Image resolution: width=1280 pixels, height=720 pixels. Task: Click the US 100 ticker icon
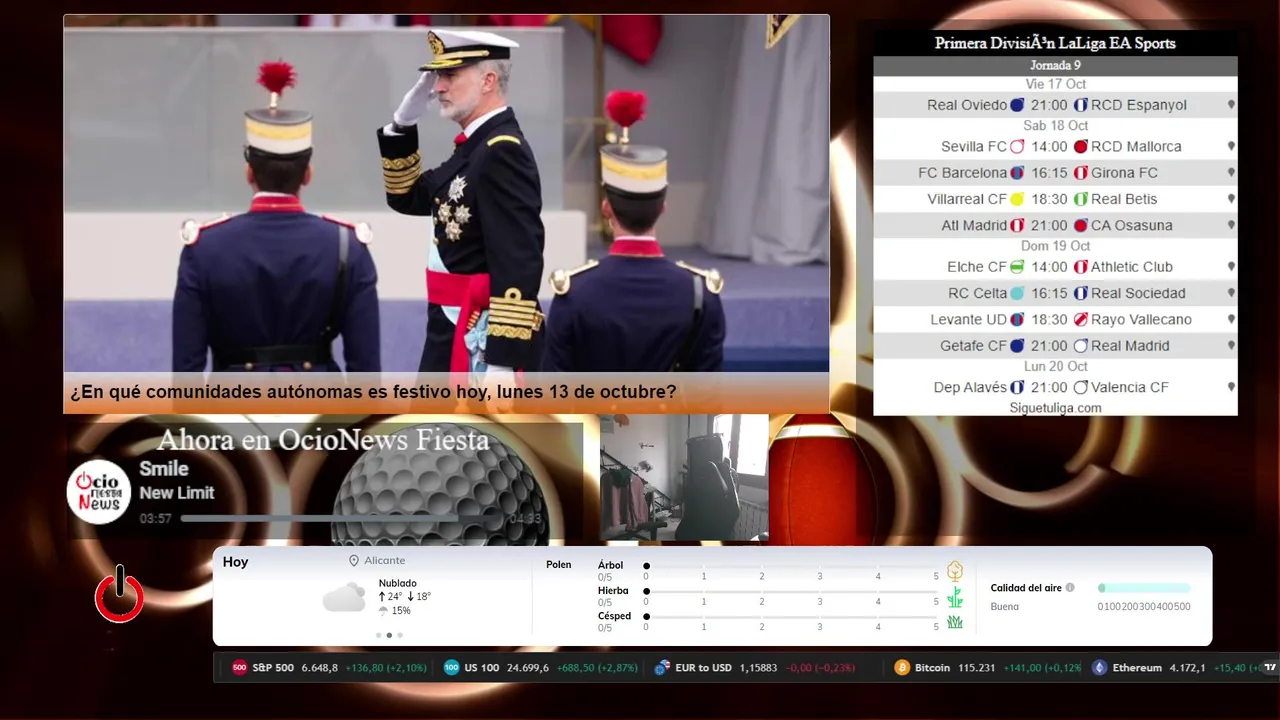click(451, 668)
